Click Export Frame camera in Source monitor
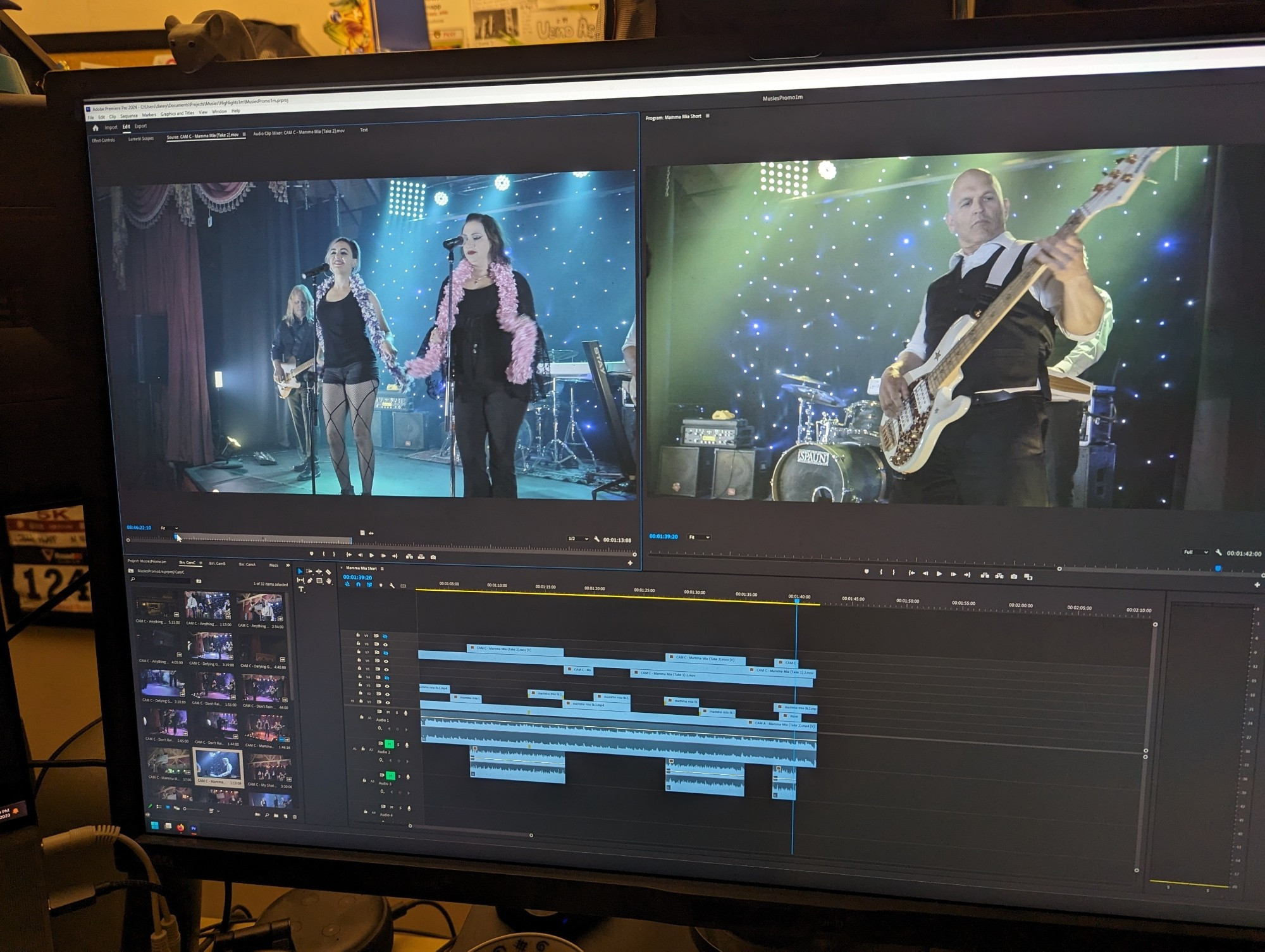This screenshot has height=952, width=1265. (433, 557)
